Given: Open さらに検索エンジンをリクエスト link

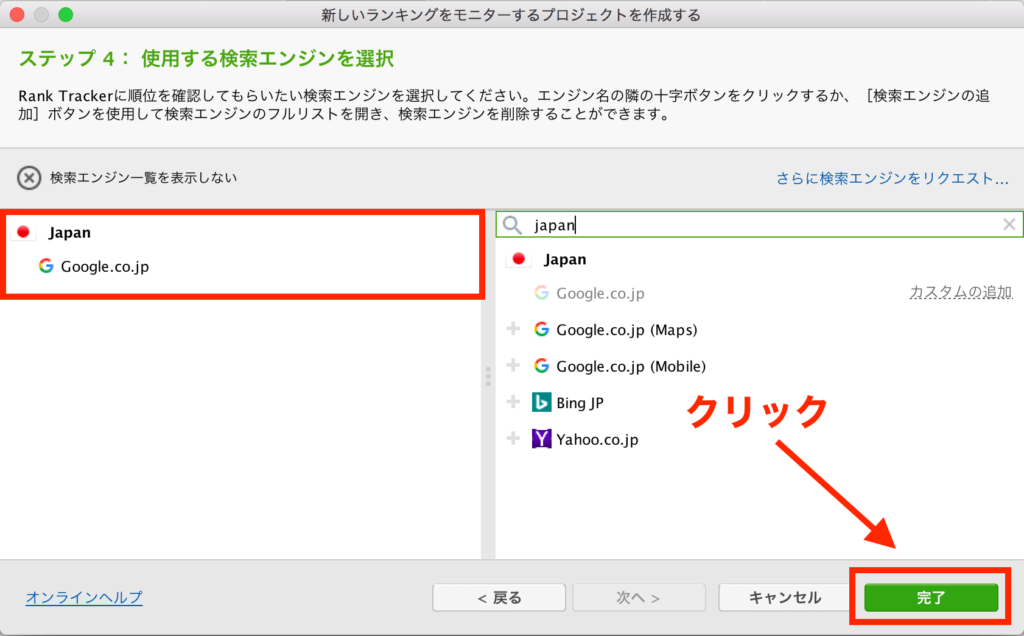Looking at the screenshot, I should [892, 178].
